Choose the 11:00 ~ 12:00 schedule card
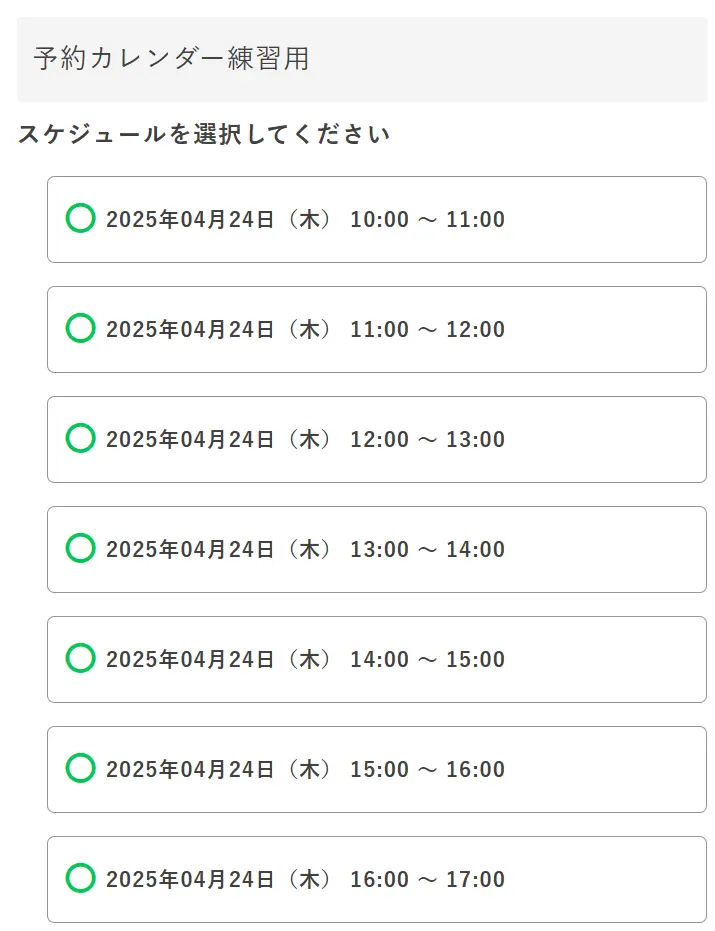This screenshot has width=715, height=931. pyautogui.click(x=375, y=328)
